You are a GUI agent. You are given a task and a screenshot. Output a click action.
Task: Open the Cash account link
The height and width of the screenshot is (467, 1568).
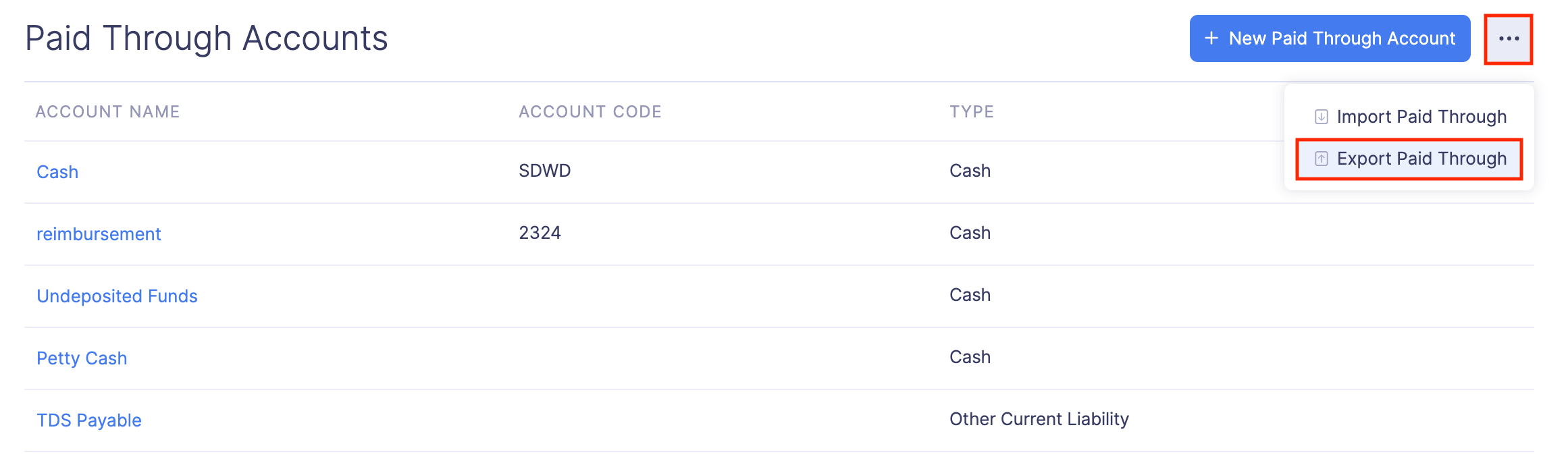[57, 171]
